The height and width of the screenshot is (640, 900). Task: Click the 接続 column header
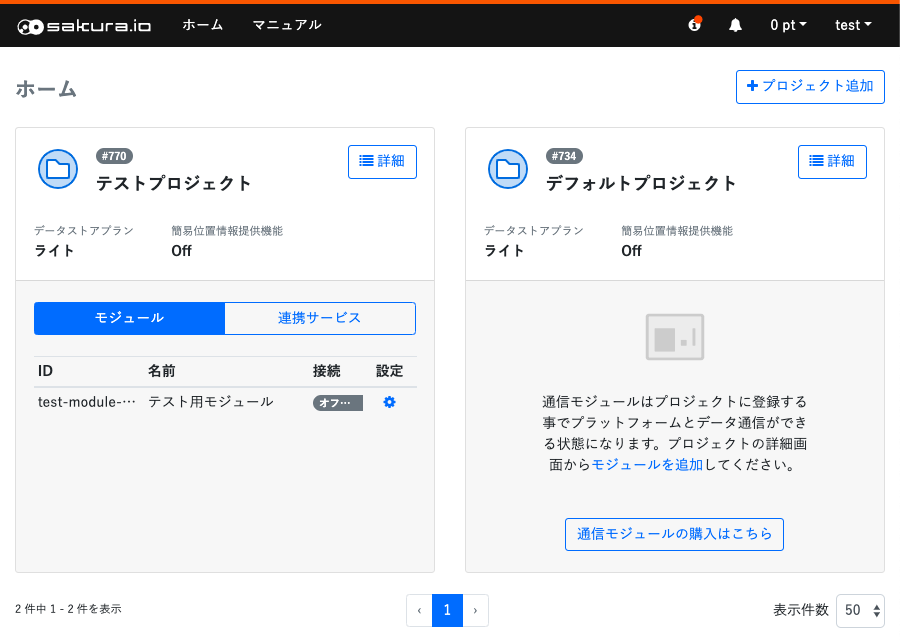click(x=327, y=371)
